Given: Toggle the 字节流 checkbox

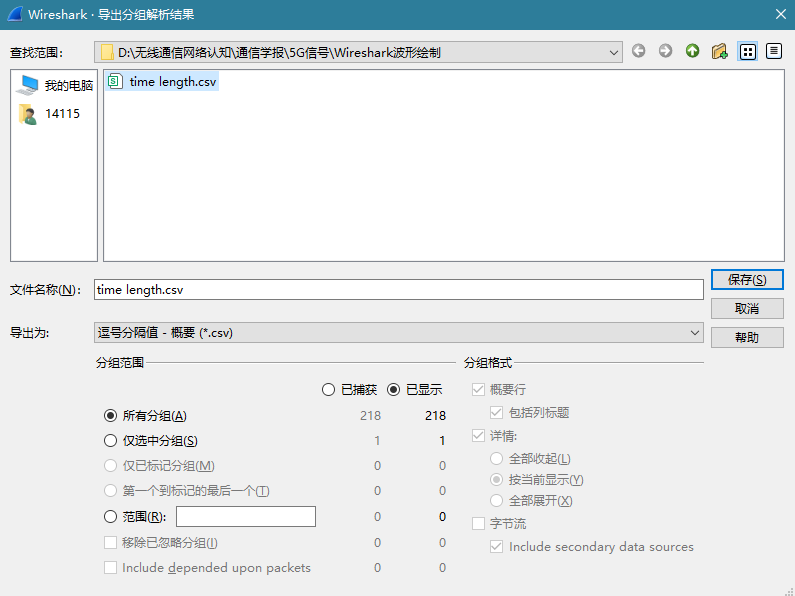Looking at the screenshot, I should coord(478,524).
